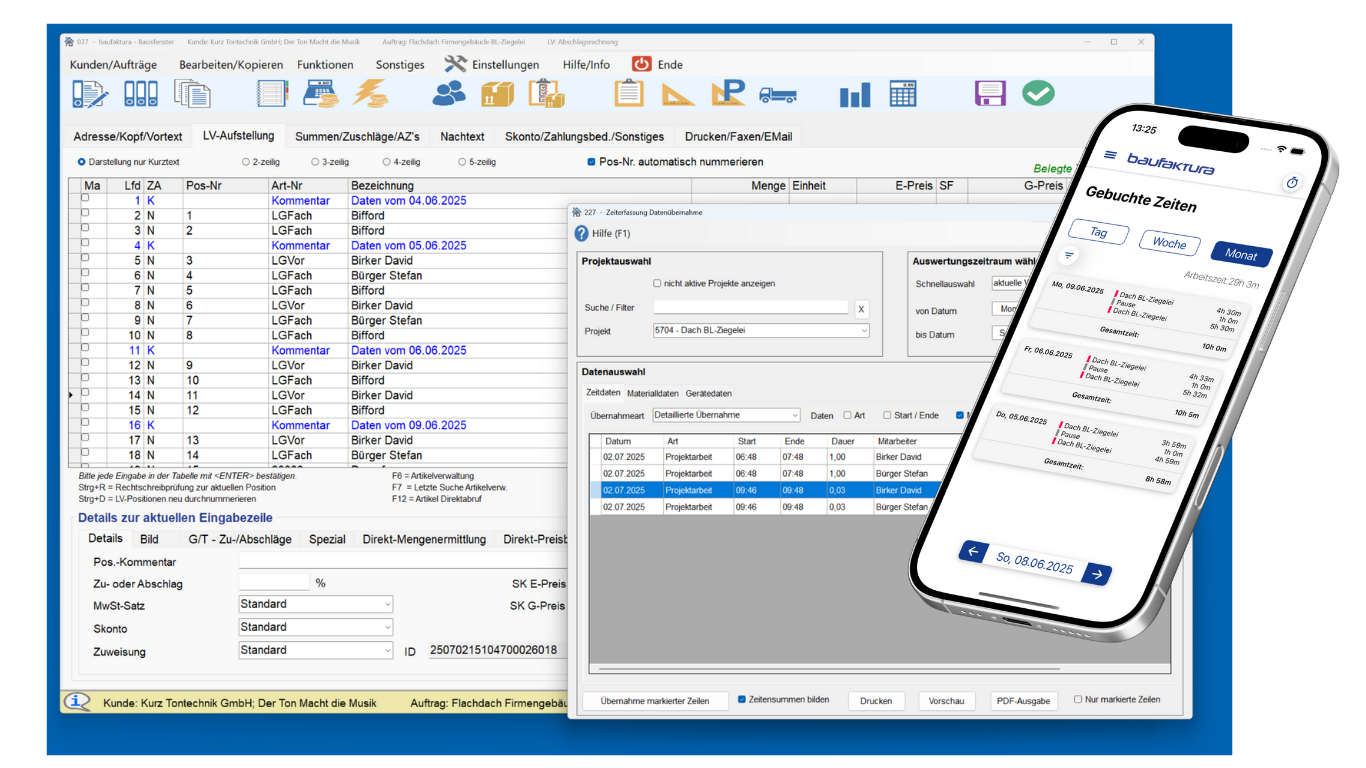Tap the Tag button in phone app

click(x=1098, y=232)
